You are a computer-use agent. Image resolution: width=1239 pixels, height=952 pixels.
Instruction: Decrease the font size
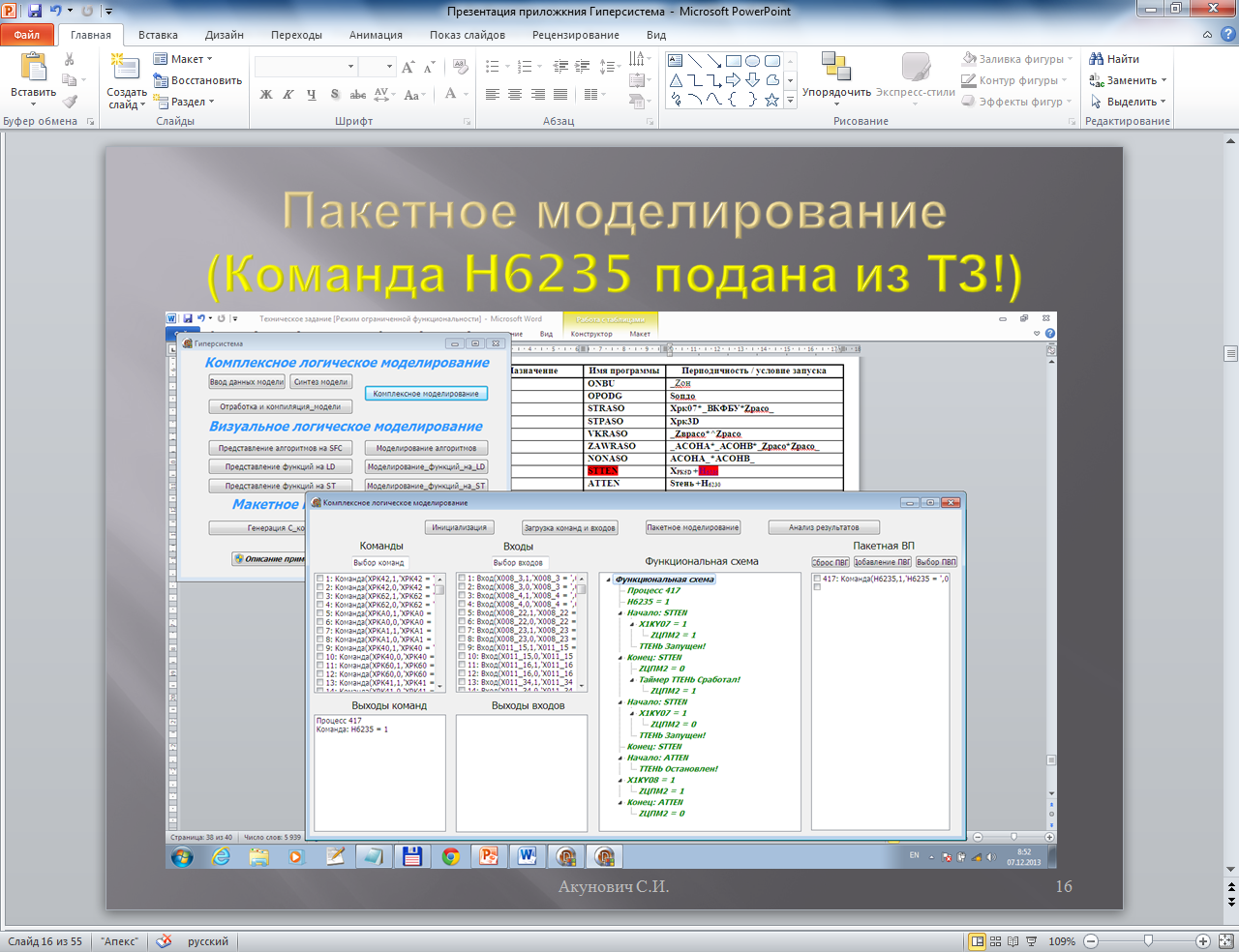[429, 67]
